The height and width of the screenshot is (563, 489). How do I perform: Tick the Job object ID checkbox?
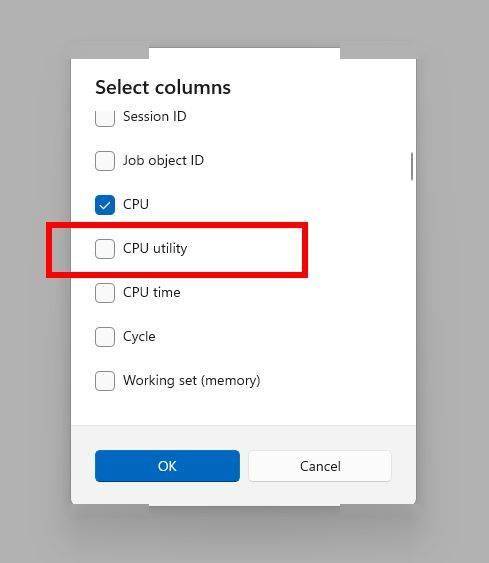pyautogui.click(x=105, y=161)
